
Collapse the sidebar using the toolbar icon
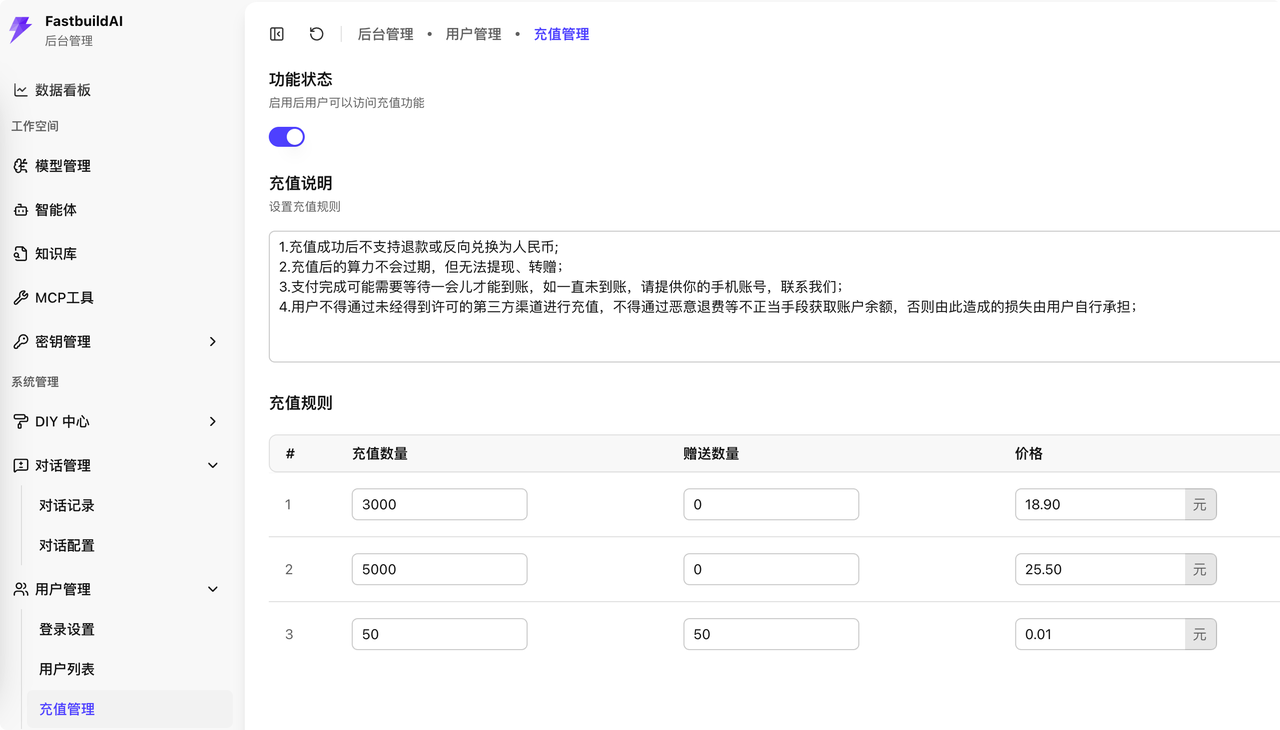(x=276, y=33)
